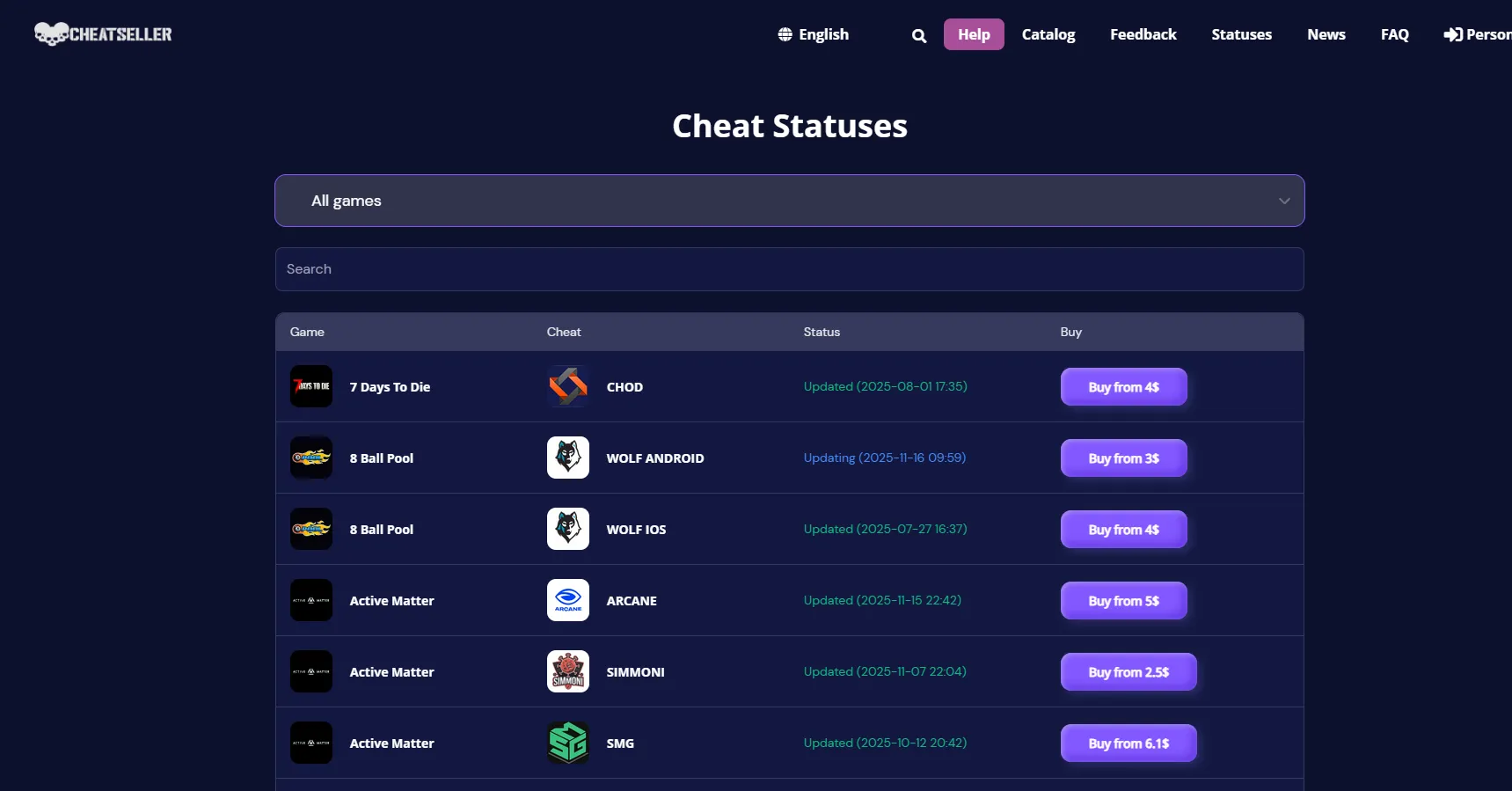Click status Updating (2025-11-16 09:59)

tap(884, 458)
